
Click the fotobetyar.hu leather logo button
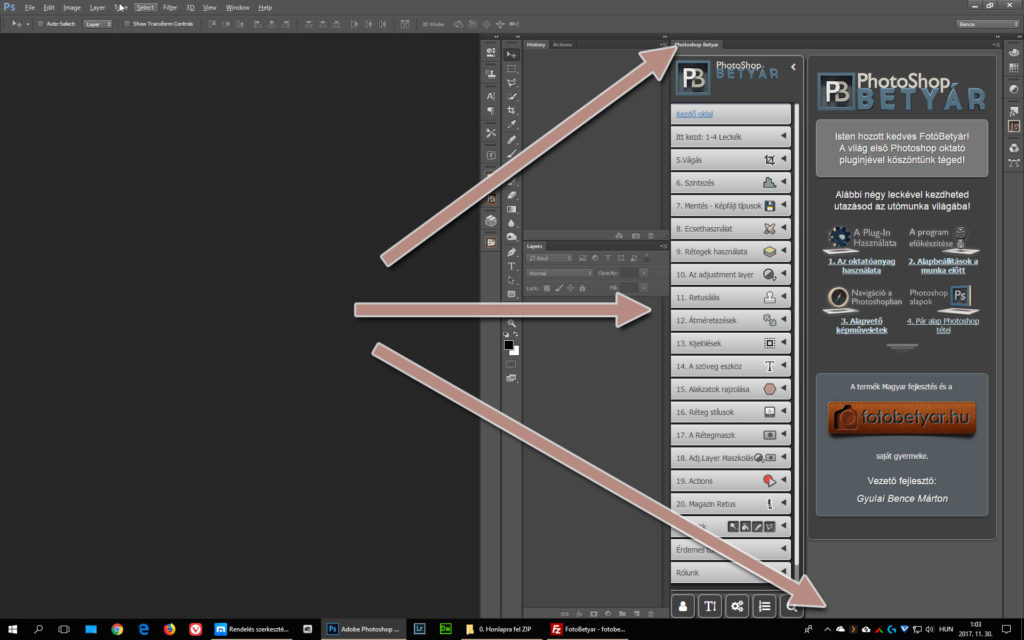(901, 419)
